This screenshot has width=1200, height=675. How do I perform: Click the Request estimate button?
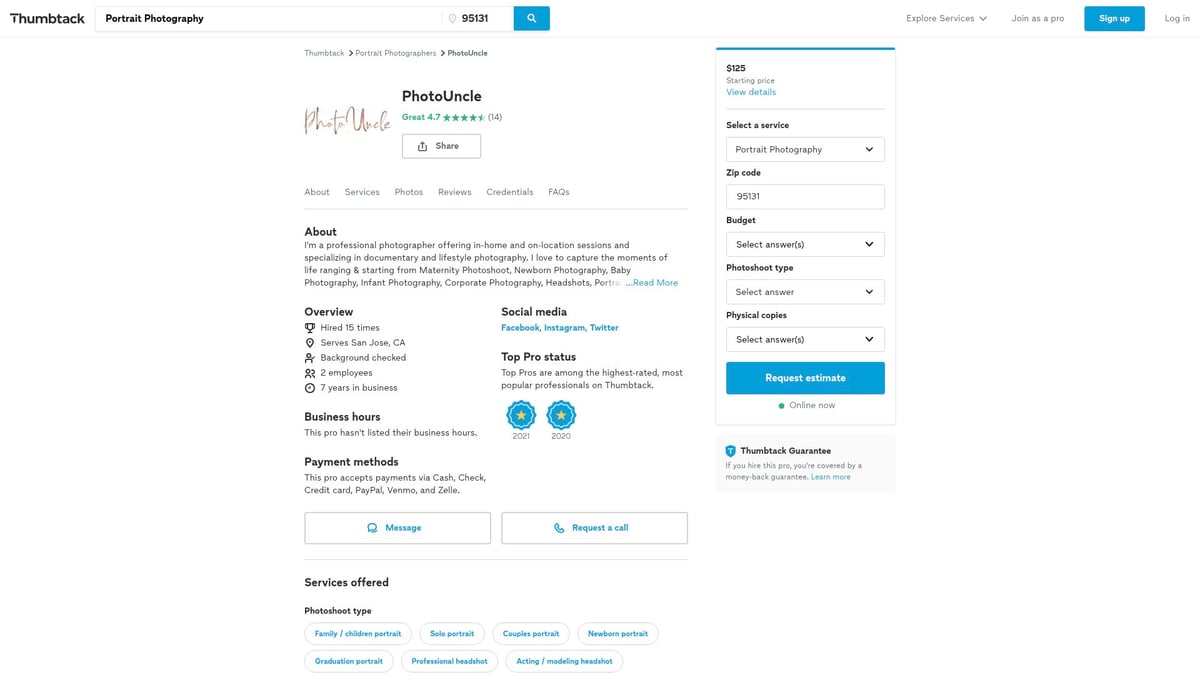(x=805, y=378)
